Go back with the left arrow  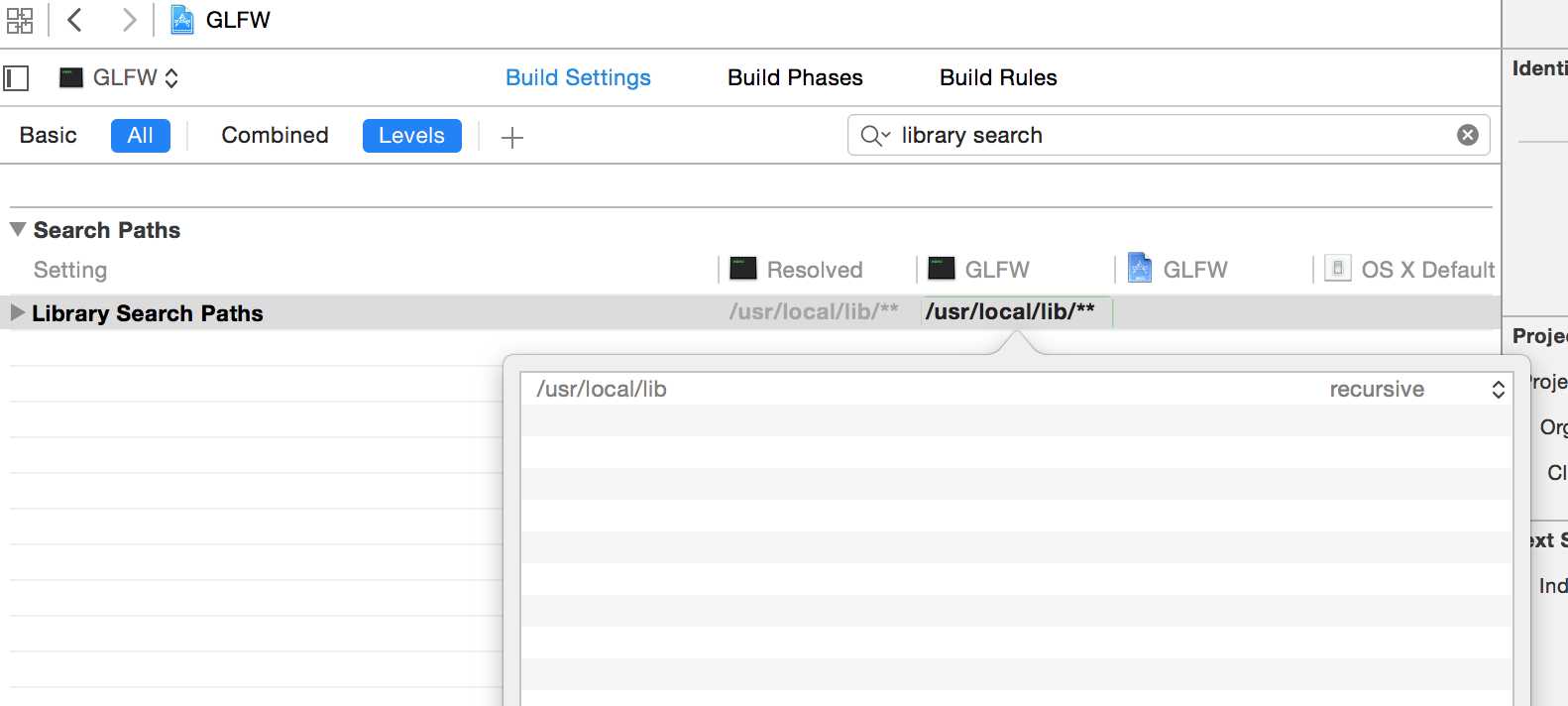click(x=74, y=19)
